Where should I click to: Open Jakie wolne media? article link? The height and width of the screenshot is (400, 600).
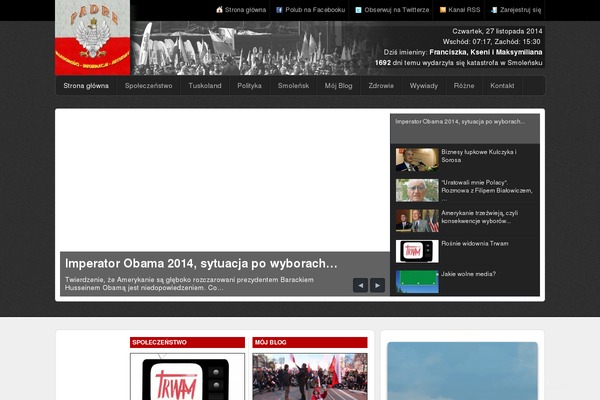pyautogui.click(x=468, y=274)
